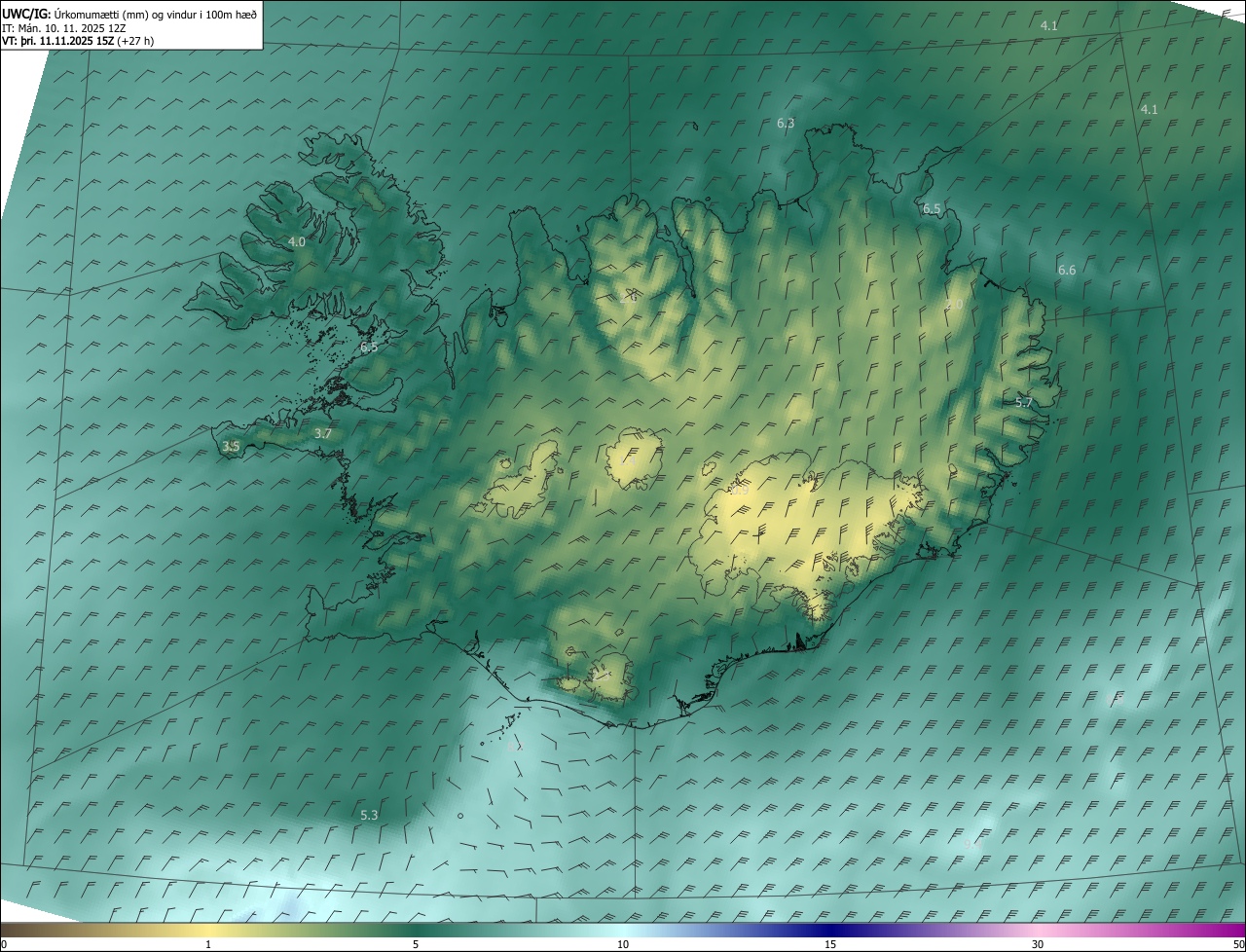1246x952 pixels.
Task: Click the colorbar label 0
Action: tap(3, 944)
